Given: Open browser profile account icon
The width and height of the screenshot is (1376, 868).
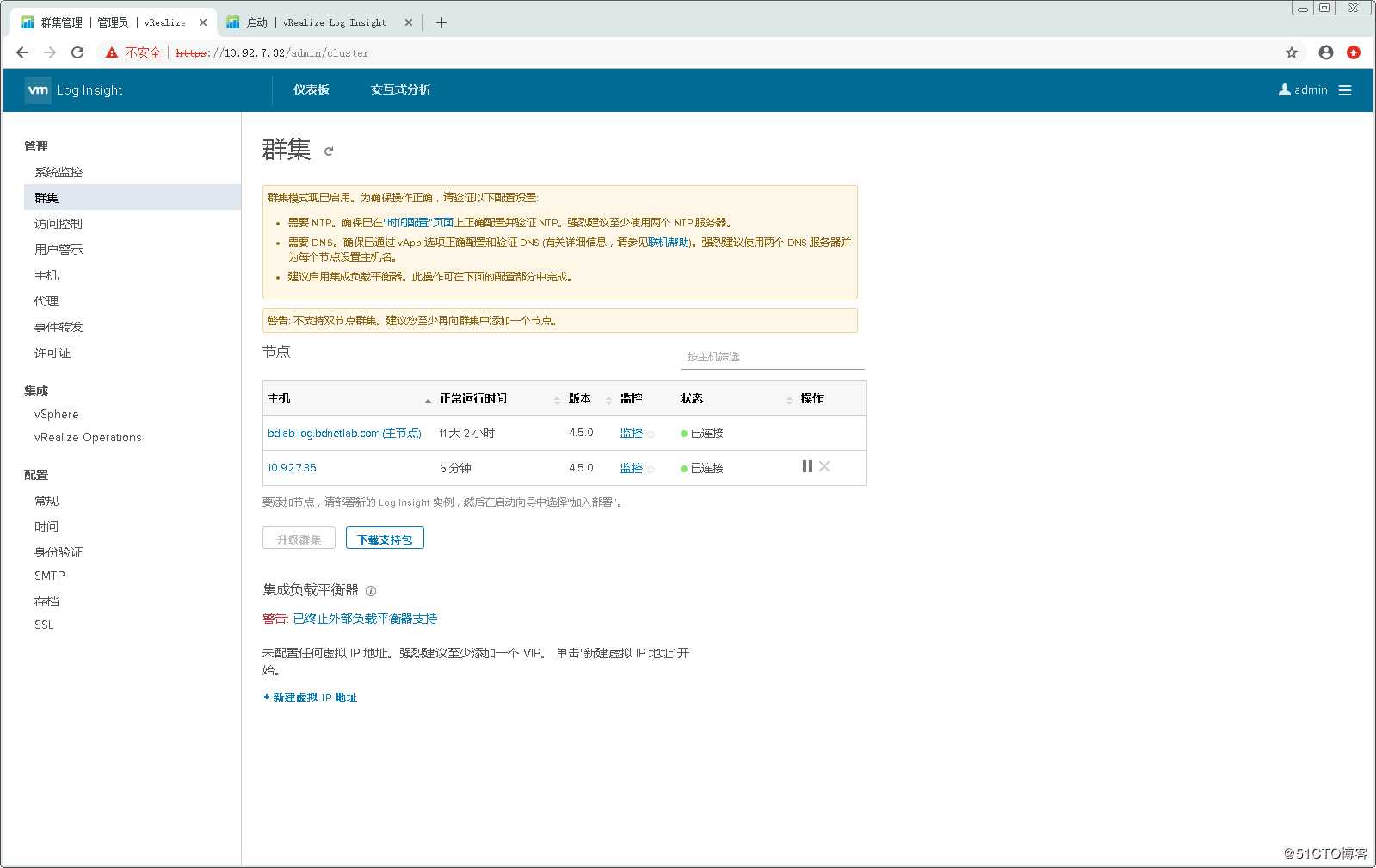Looking at the screenshot, I should (x=1326, y=52).
